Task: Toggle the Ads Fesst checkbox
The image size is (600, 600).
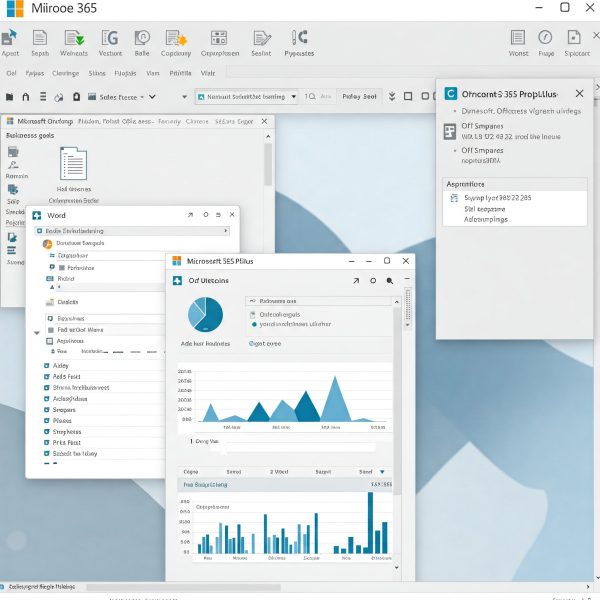Action: (47, 377)
